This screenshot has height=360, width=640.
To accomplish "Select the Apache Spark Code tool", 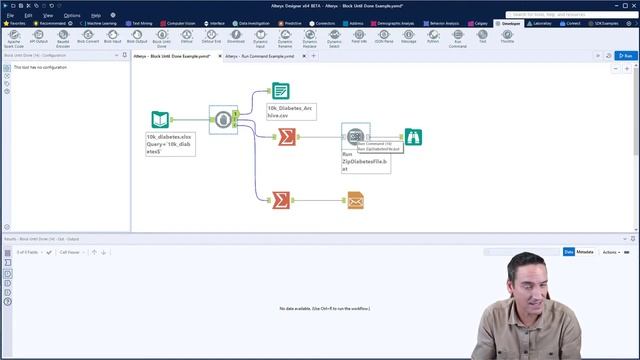I will coord(14,39).
